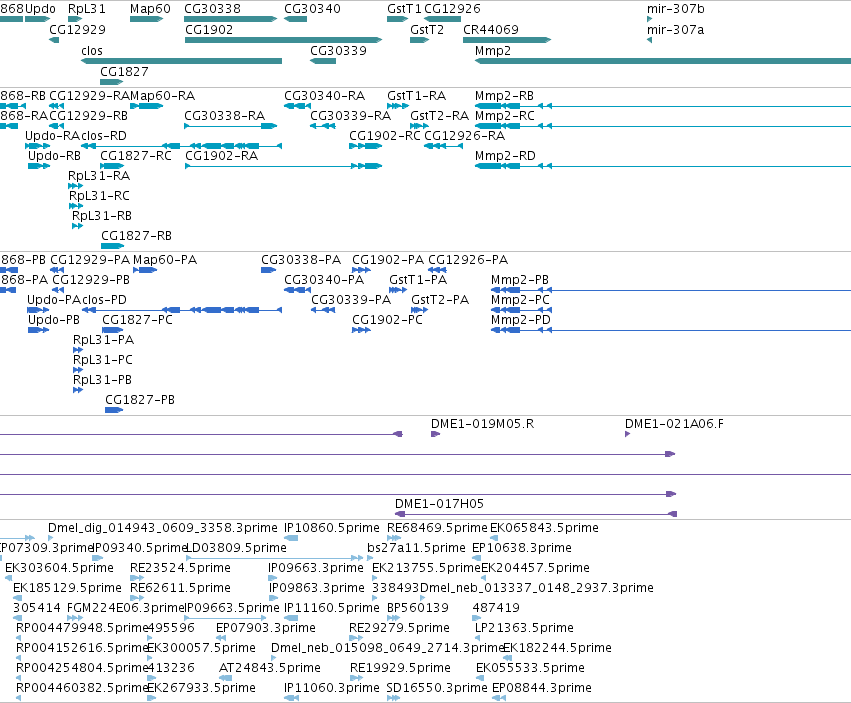This screenshot has width=851, height=703.
Task: Click the Mmp2-PD protein label
Action: tap(520, 320)
